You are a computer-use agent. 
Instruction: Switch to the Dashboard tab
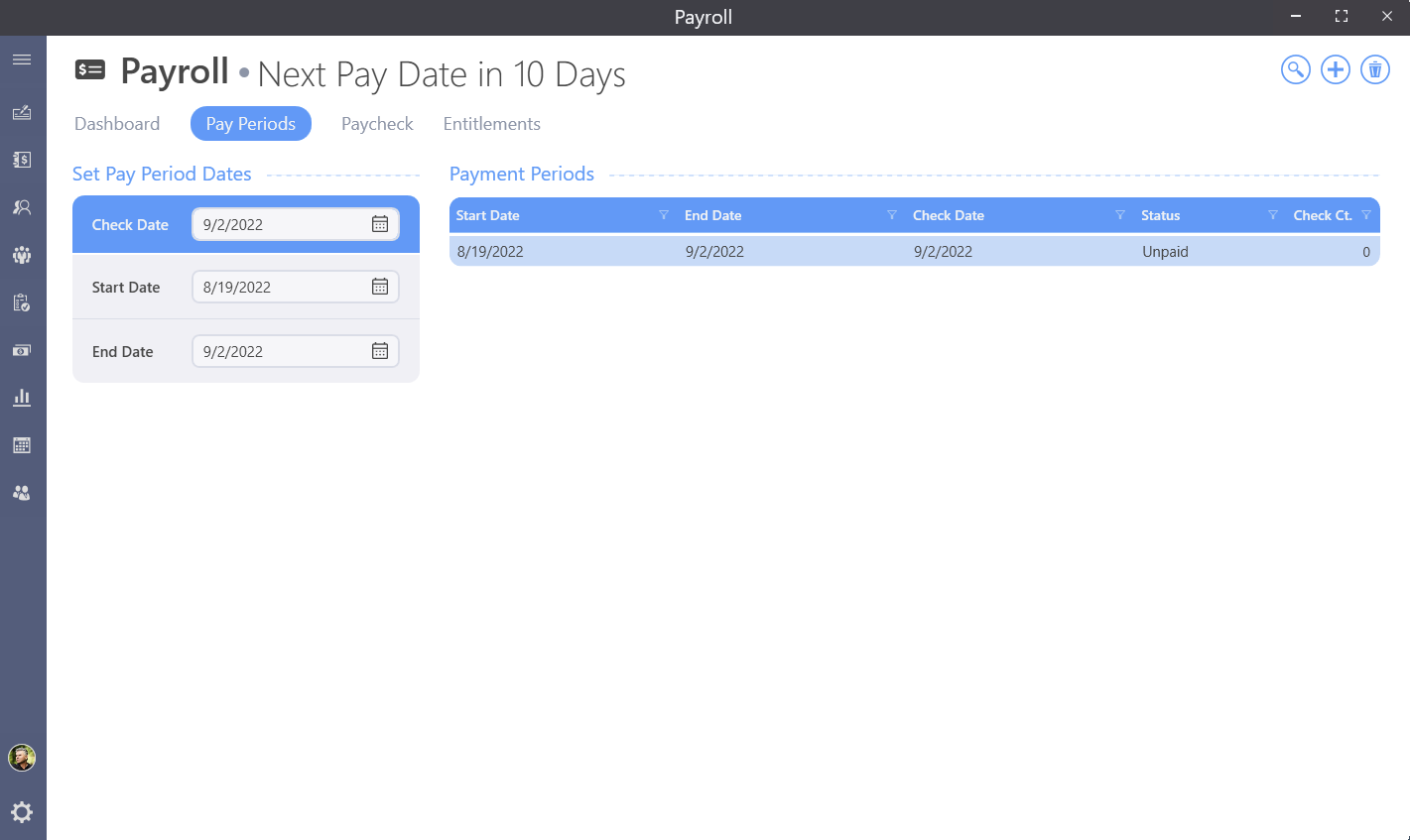(x=116, y=123)
